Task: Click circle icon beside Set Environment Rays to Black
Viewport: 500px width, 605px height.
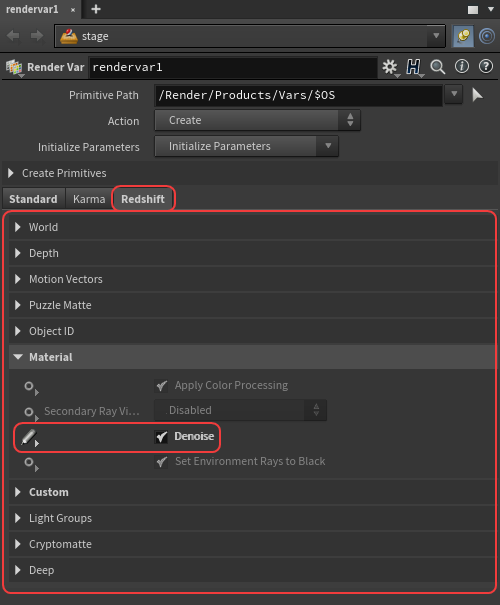Action: [x=30, y=463]
